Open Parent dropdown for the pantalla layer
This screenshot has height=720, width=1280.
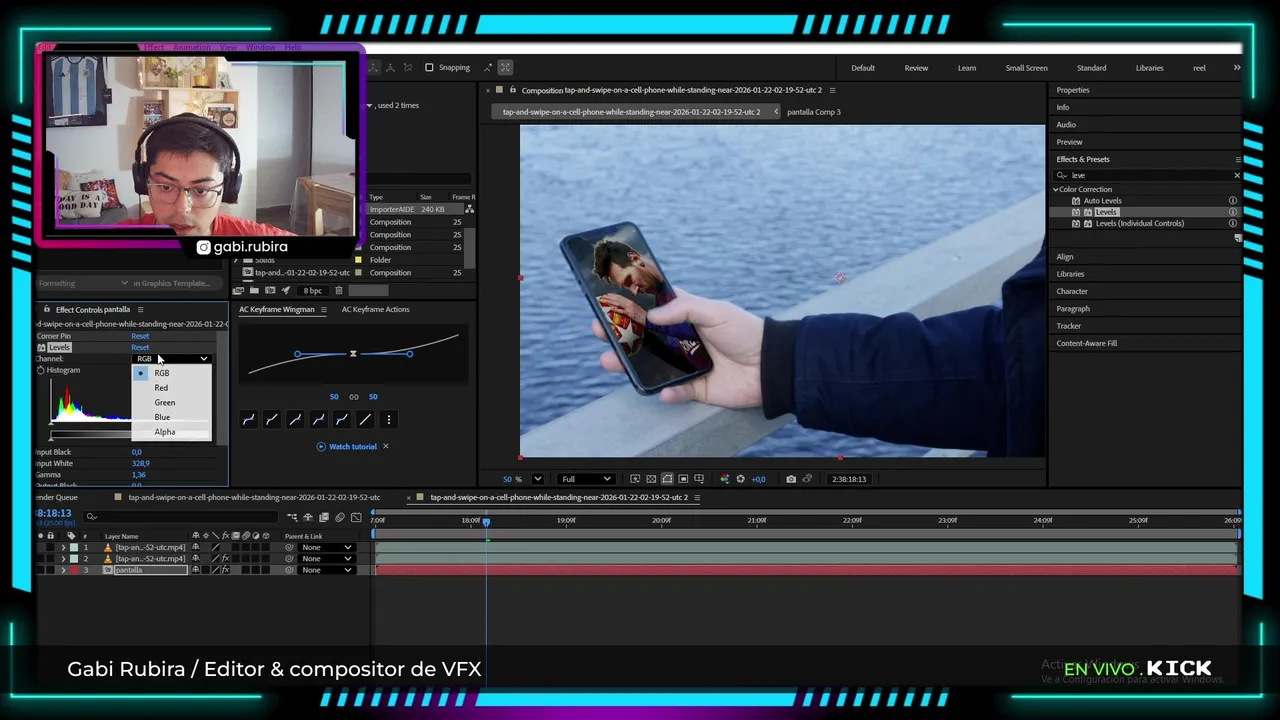[327, 570]
